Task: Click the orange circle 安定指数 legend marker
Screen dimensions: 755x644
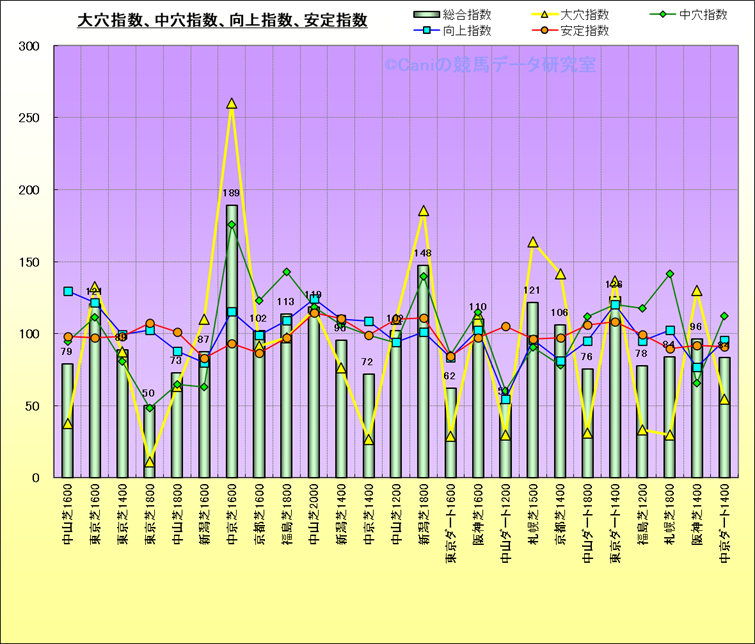Action: (x=544, y=31)
